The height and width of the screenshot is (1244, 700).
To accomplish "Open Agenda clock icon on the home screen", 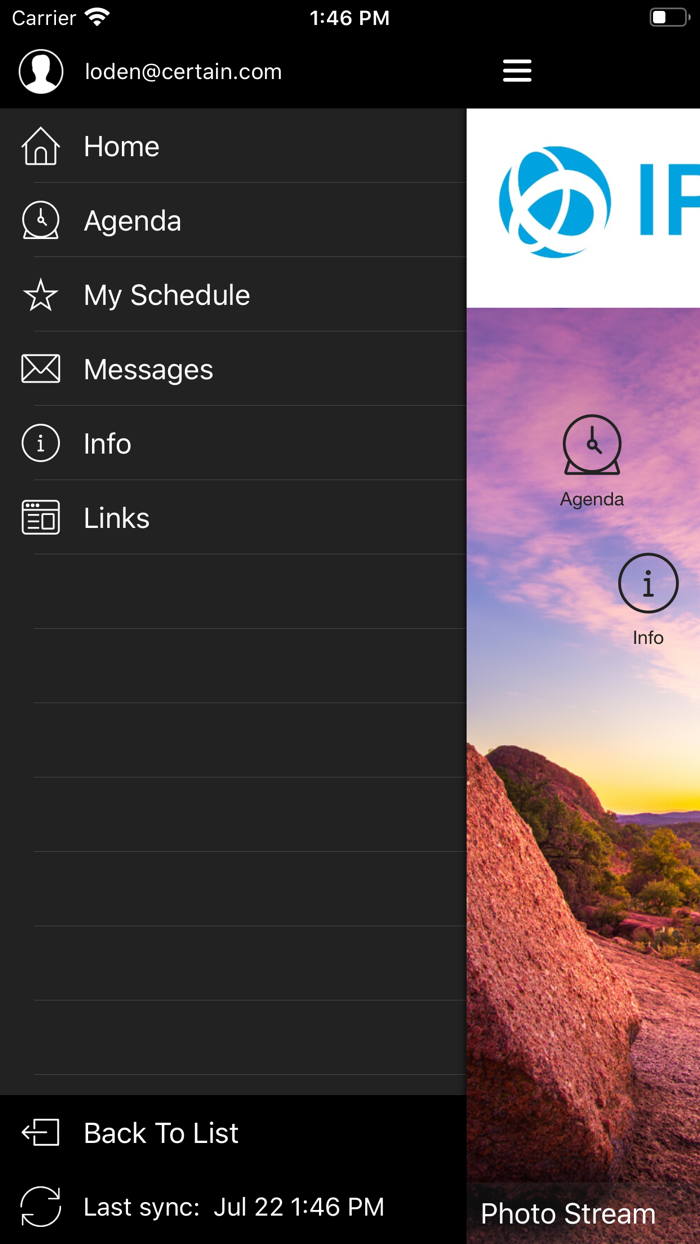I will point(592,445).
